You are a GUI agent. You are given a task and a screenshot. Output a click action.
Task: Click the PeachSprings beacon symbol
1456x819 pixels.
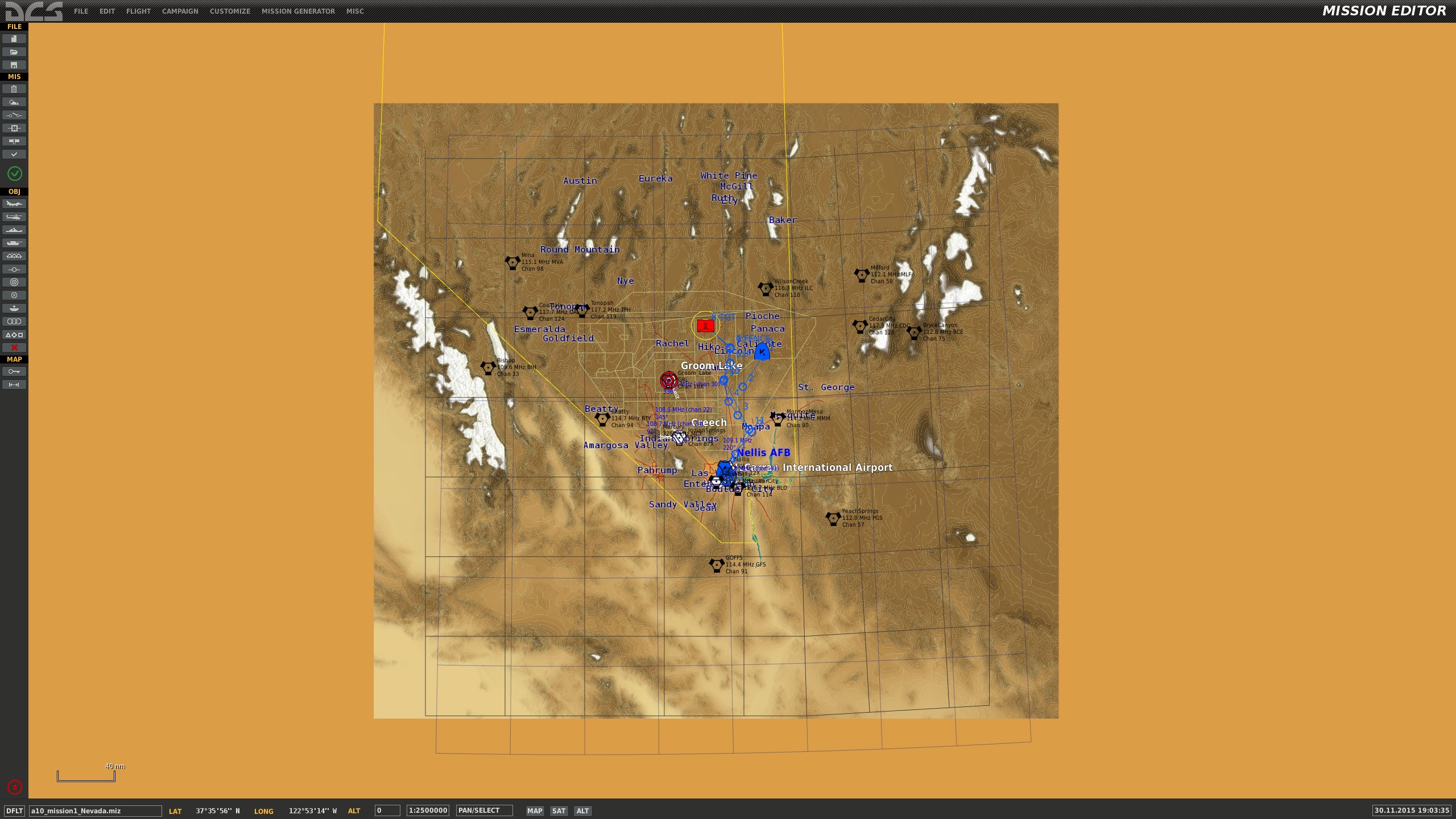coord(833,518)
